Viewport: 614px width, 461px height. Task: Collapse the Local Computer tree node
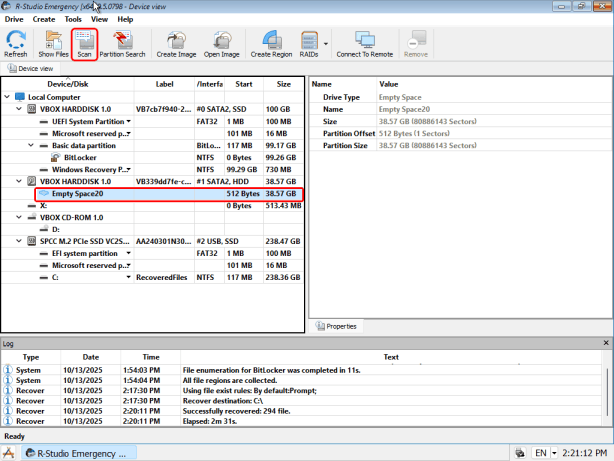click(9, 97)
